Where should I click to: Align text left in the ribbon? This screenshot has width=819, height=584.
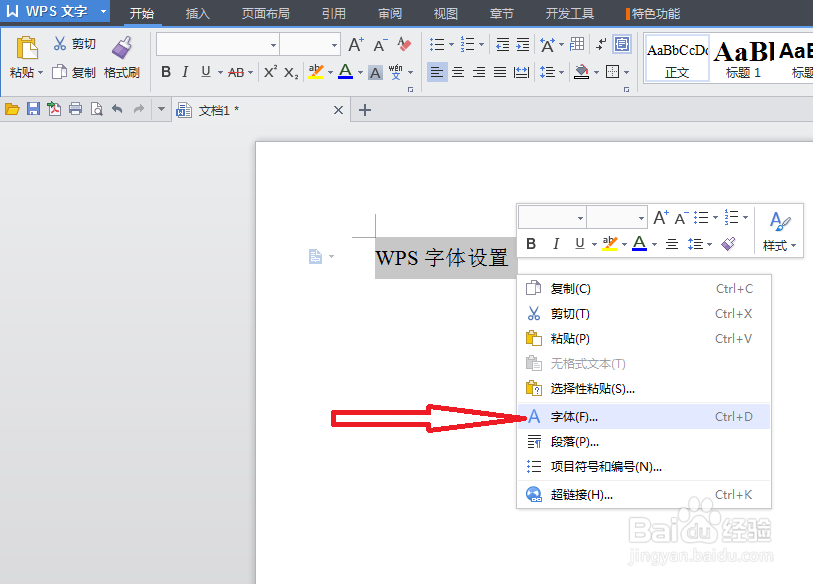[437, 72]
